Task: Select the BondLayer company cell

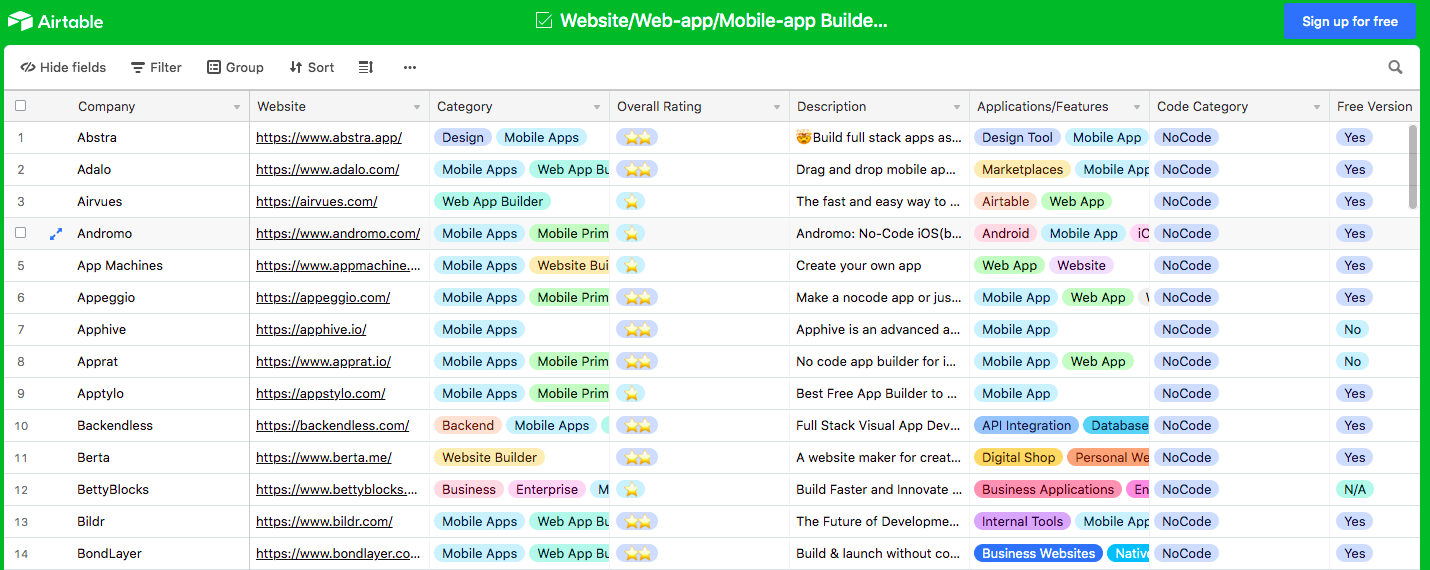Action: pos(160,554)
